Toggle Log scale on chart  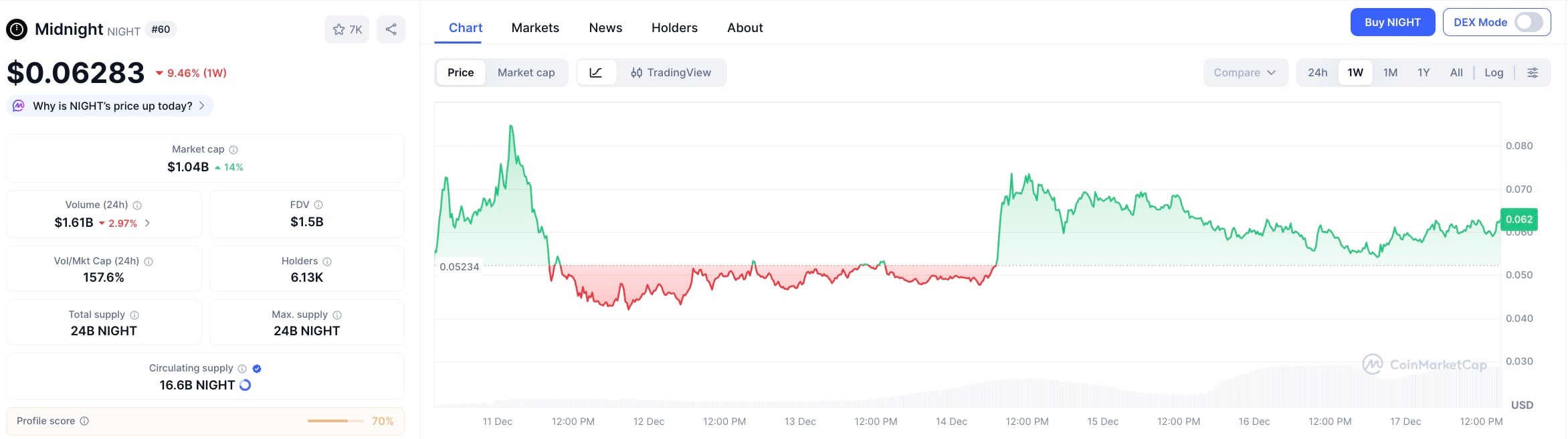click(x=1494, y=72)
